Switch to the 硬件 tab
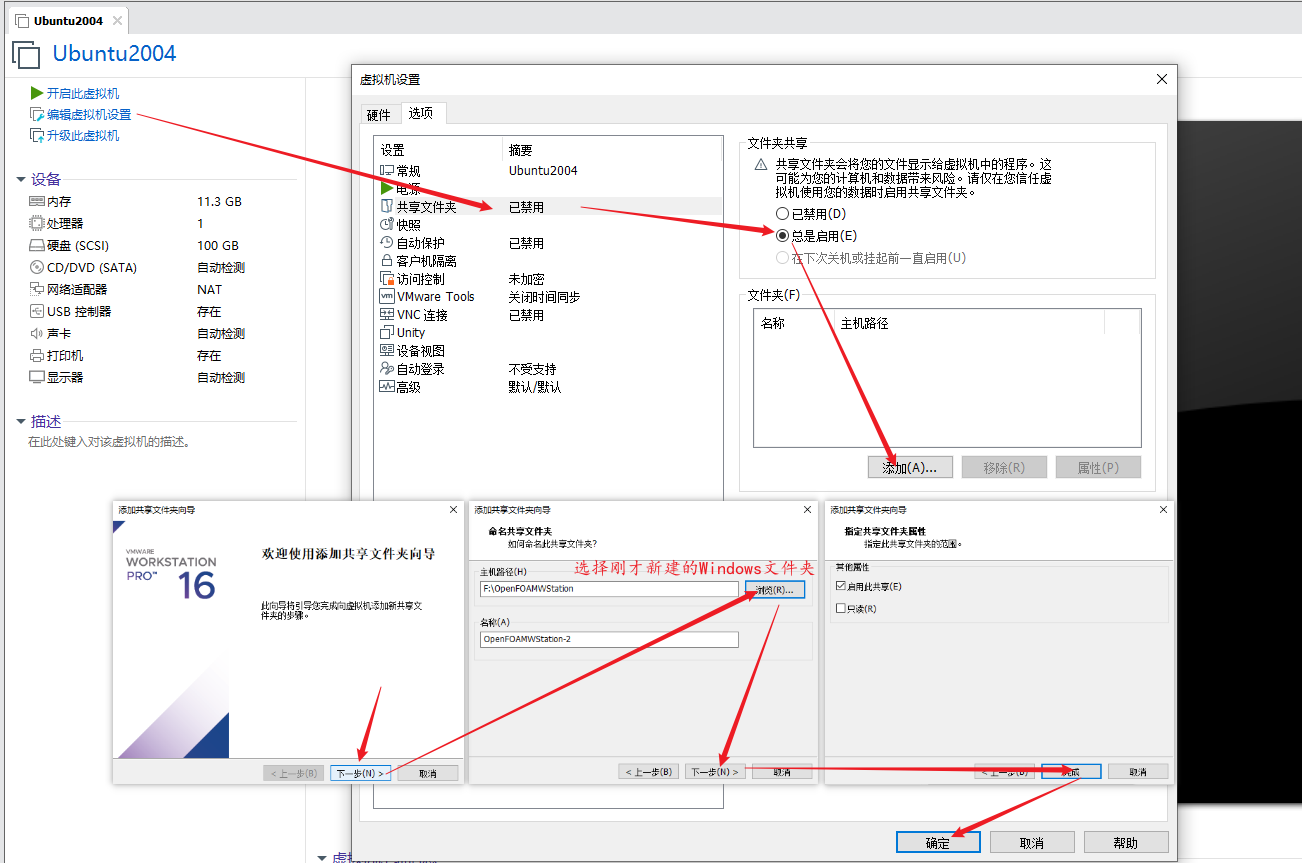The width and height of the screenshot is (1302, 863). pos(379,115)
